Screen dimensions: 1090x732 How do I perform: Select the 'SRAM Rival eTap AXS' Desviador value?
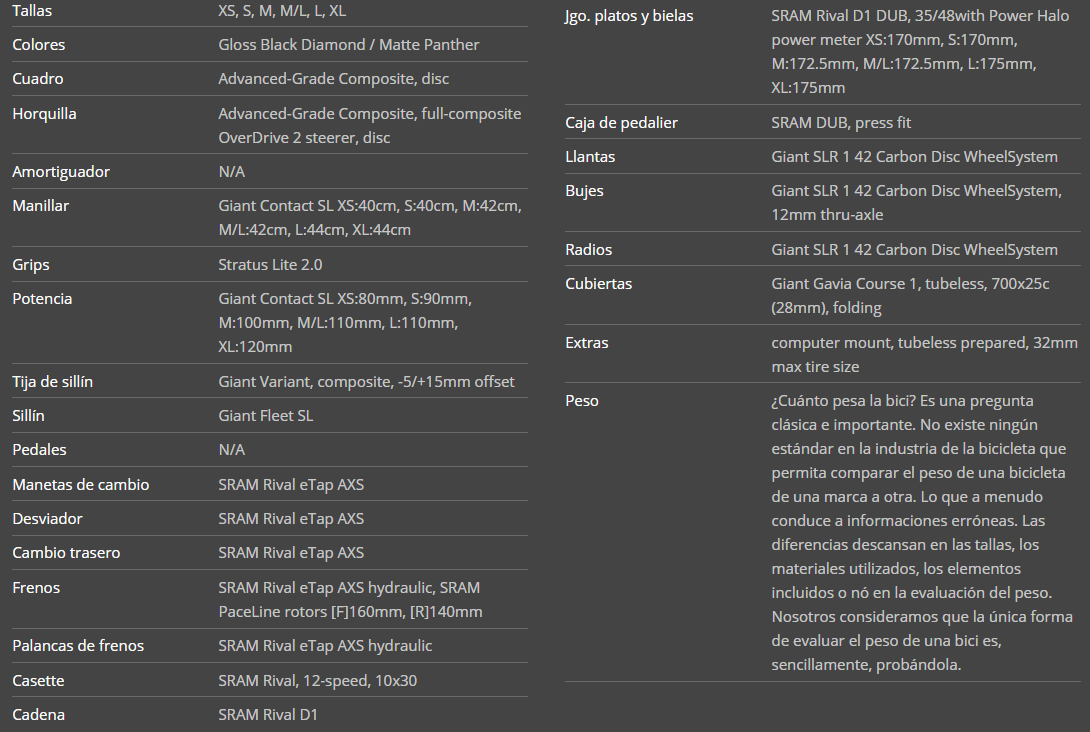pos(291,519)
